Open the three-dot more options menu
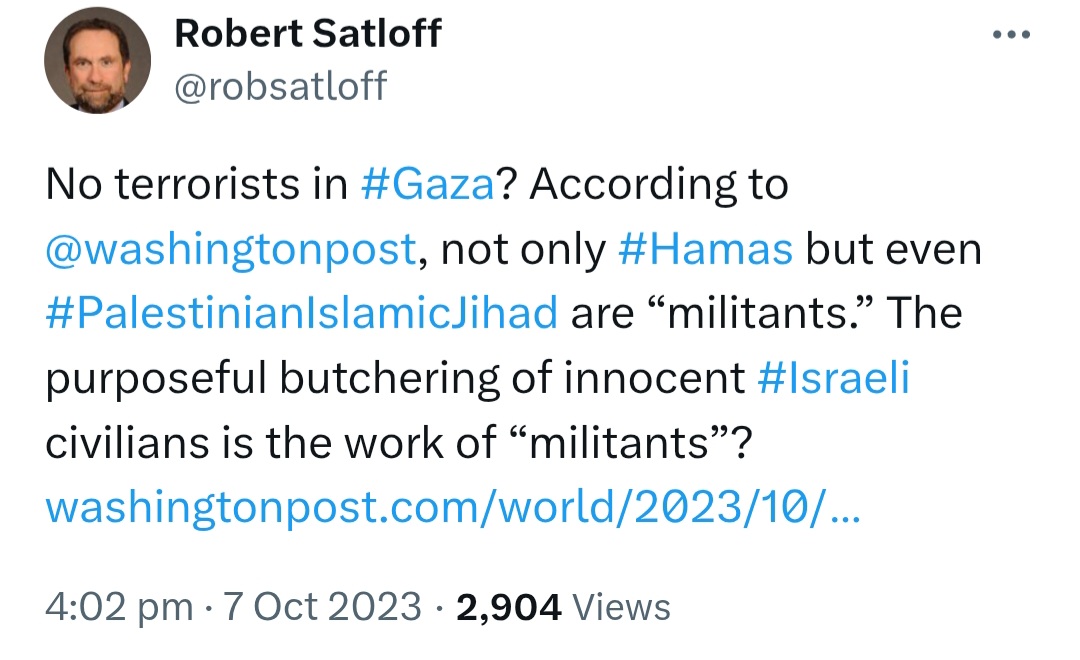Viewport: 1080px width, 660px height. [x=1011, y=35]
